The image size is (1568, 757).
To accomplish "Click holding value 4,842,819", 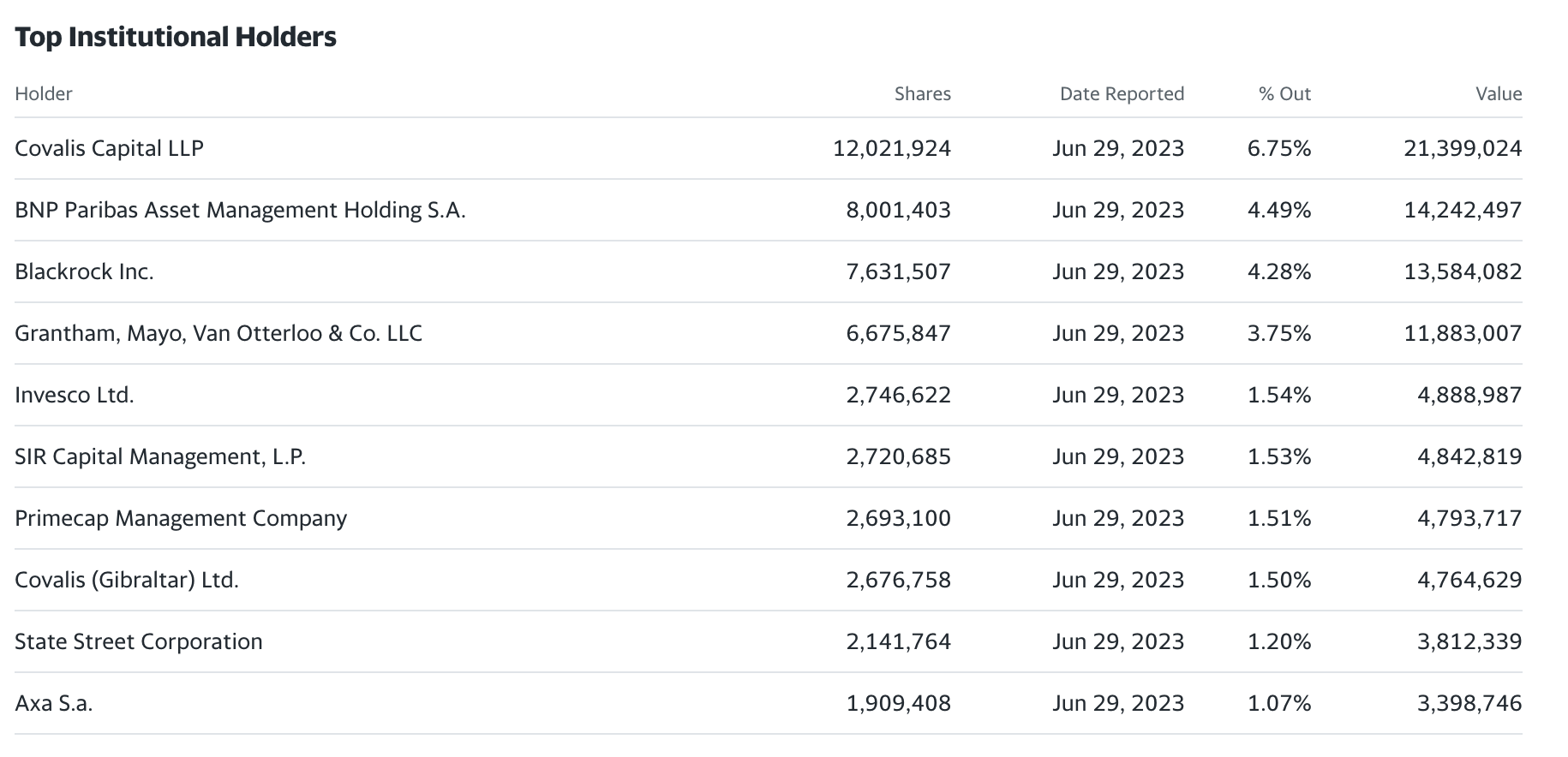I will coord(1469,456).
